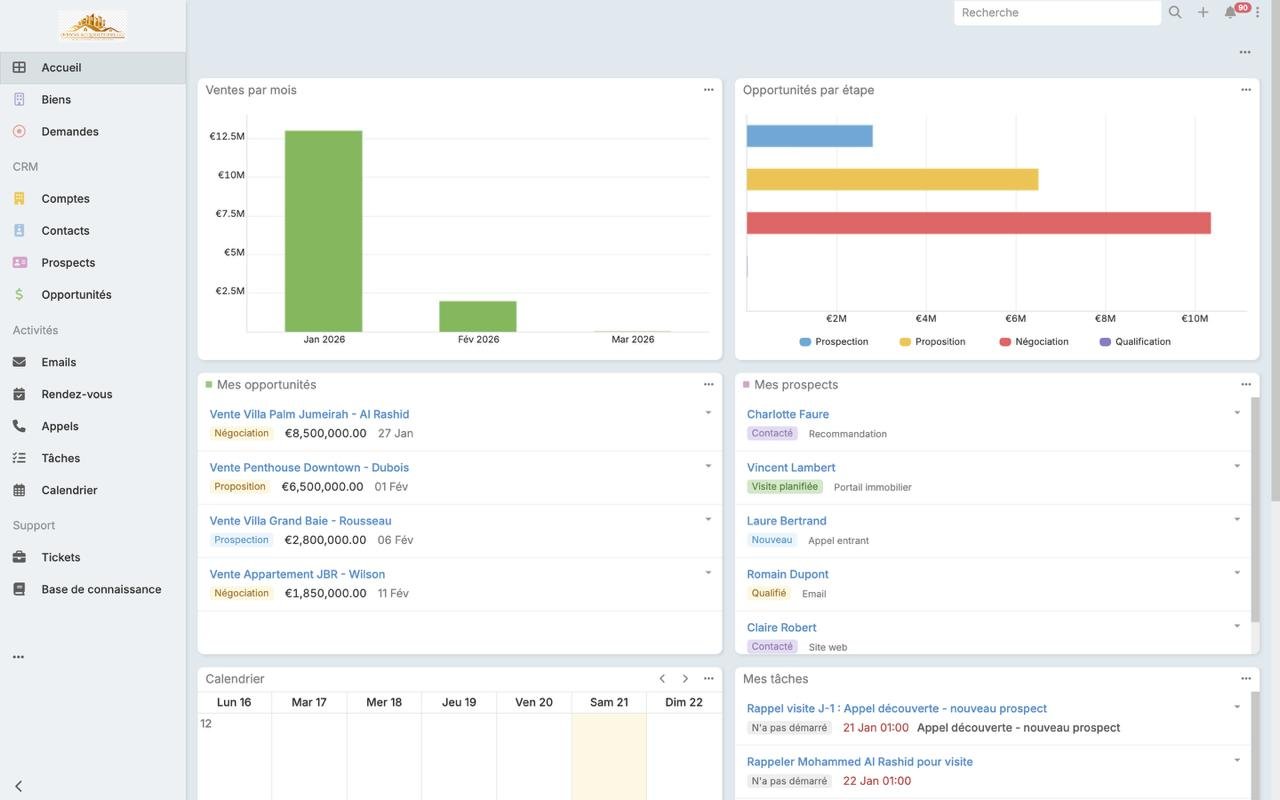
Task: Open the Ventes par mois panel menu
Action: 708,89
